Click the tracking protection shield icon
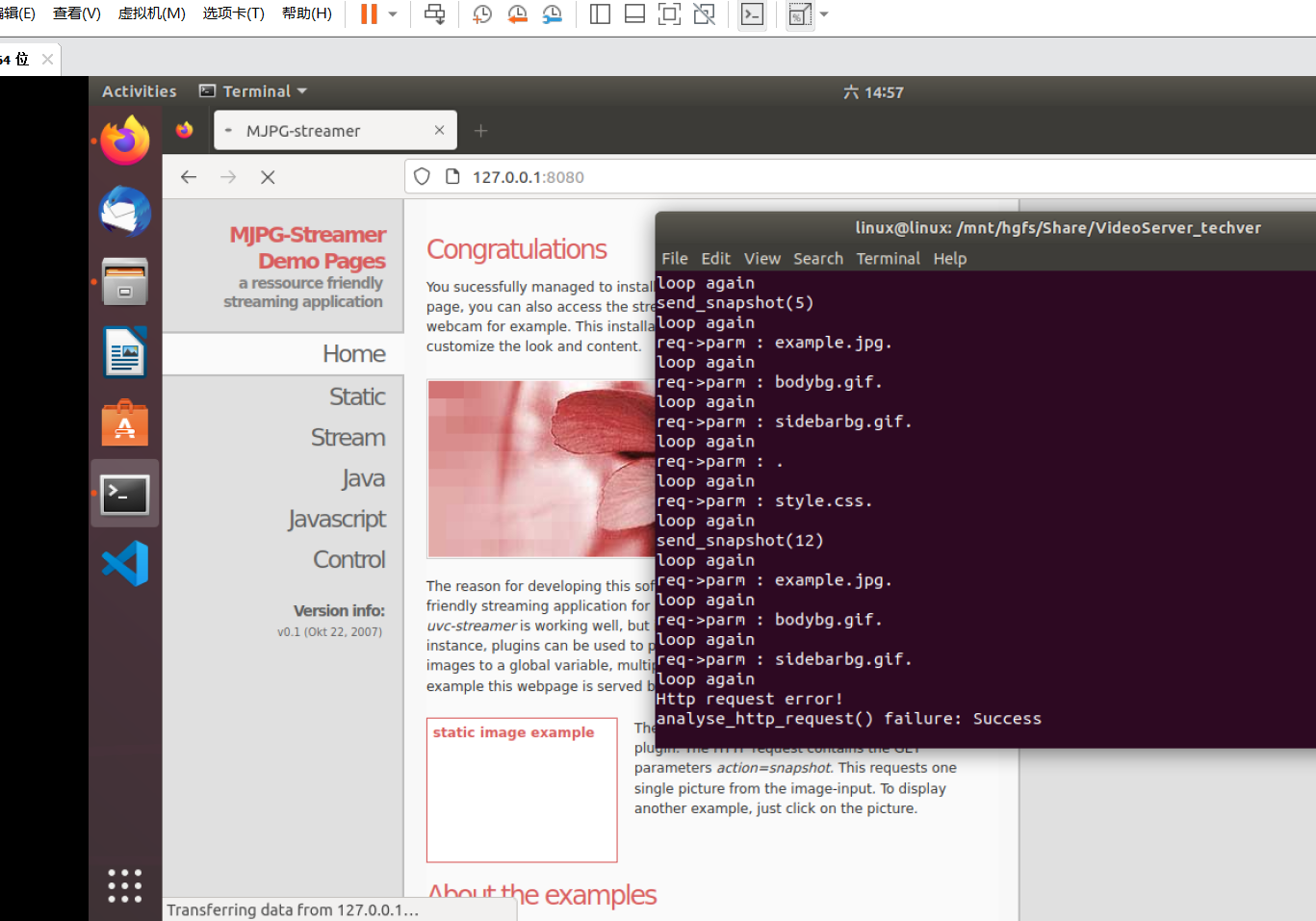This screenshot has height=921, width=1316. (x=422, y=177)
